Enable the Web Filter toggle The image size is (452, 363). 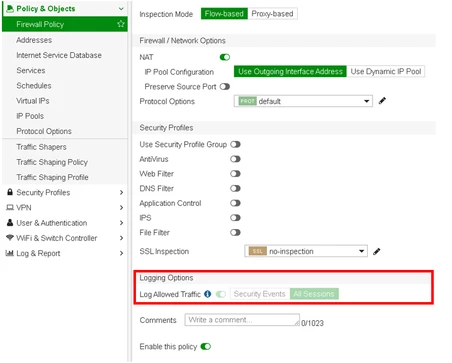click(235, 174)
